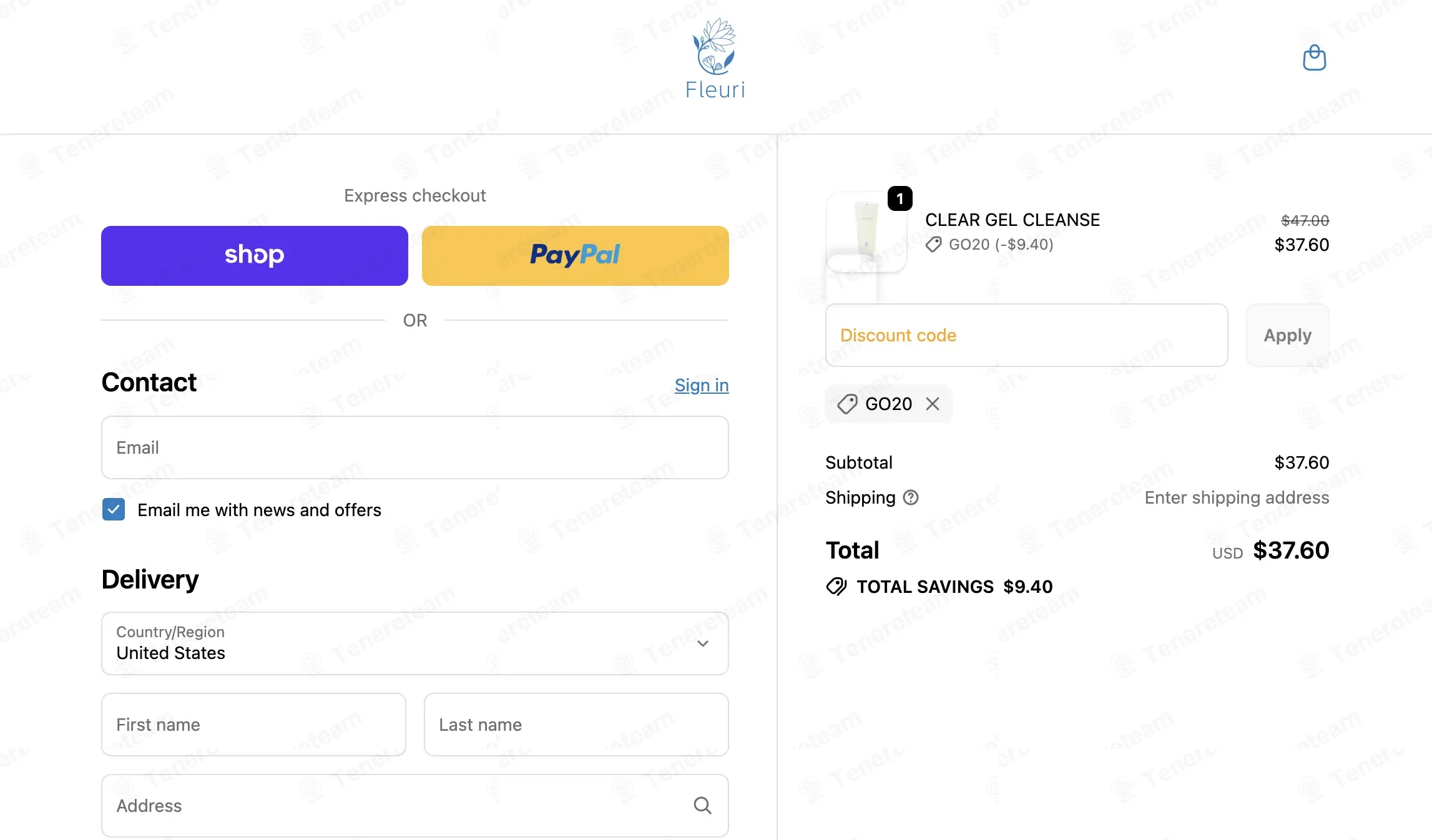Click the tag icon in the GO20 chip

[847, 404]
